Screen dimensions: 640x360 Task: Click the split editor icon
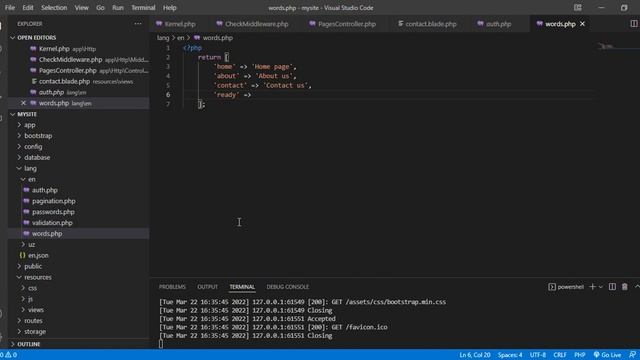(x=633, y=24)
